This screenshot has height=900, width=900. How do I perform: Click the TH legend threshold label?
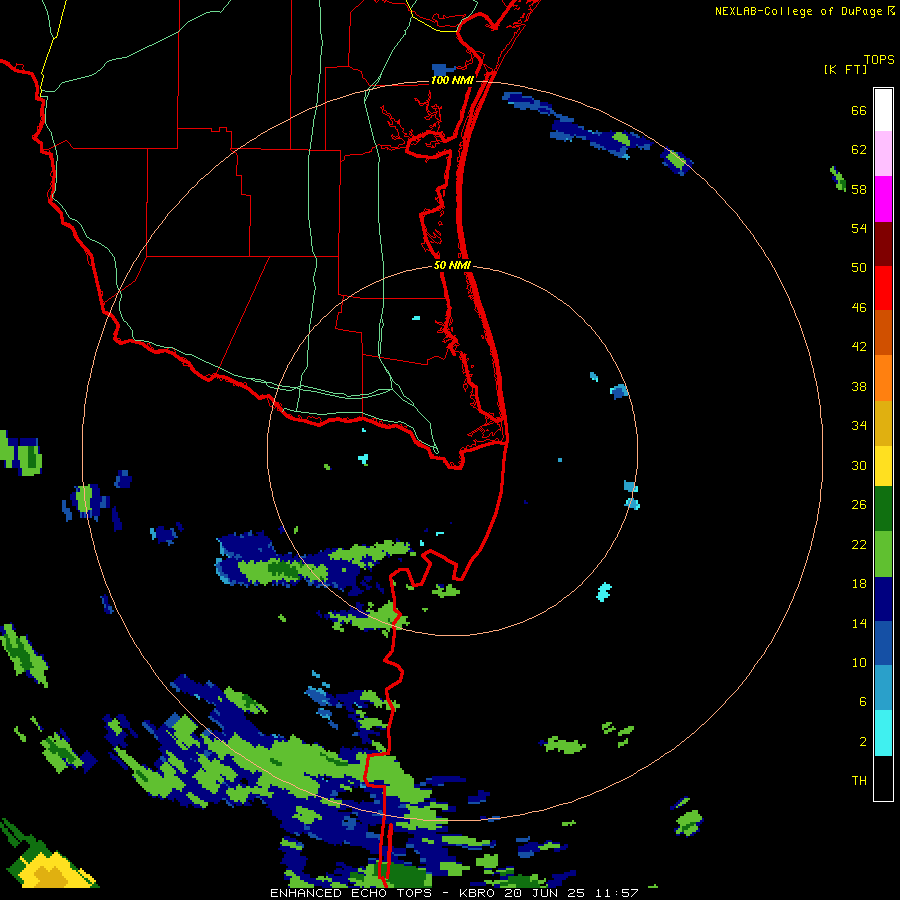click(x=859, y=781)
